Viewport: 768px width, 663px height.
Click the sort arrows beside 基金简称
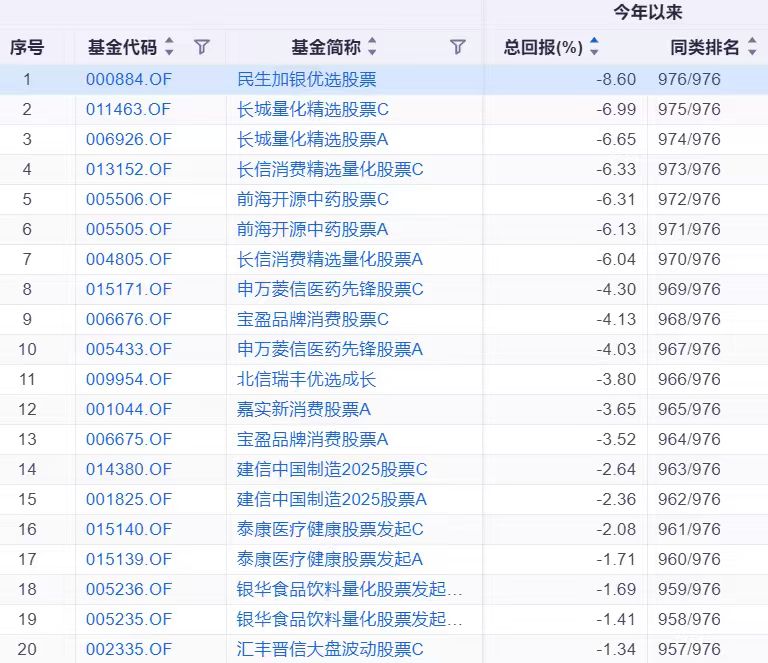372,47
